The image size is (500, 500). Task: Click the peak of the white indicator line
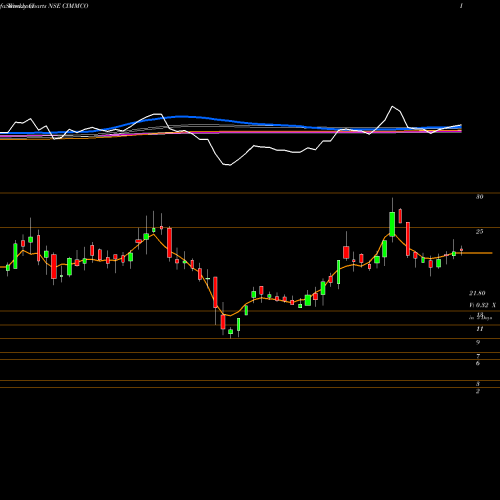392,106
